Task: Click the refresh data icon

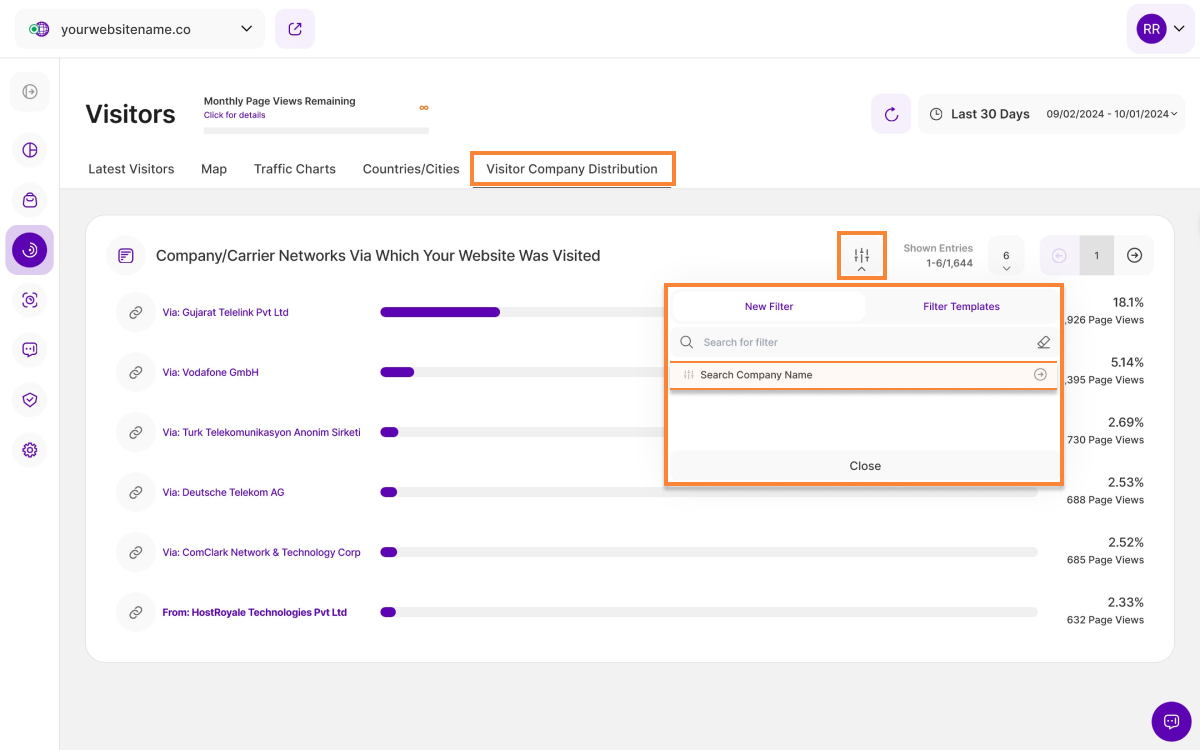Action: pos(891,114)
